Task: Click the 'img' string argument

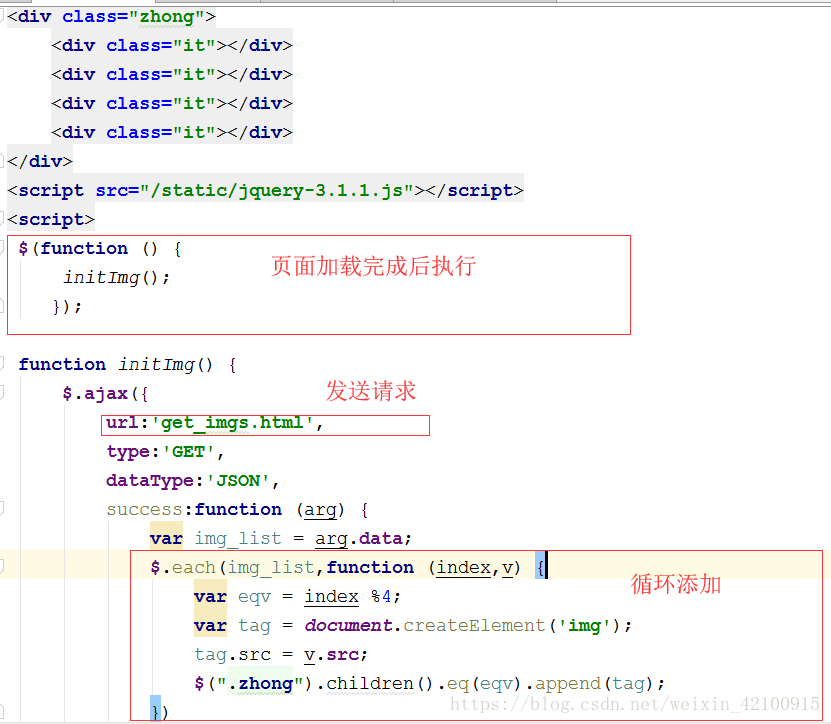Action: click(x=584, y=625)
